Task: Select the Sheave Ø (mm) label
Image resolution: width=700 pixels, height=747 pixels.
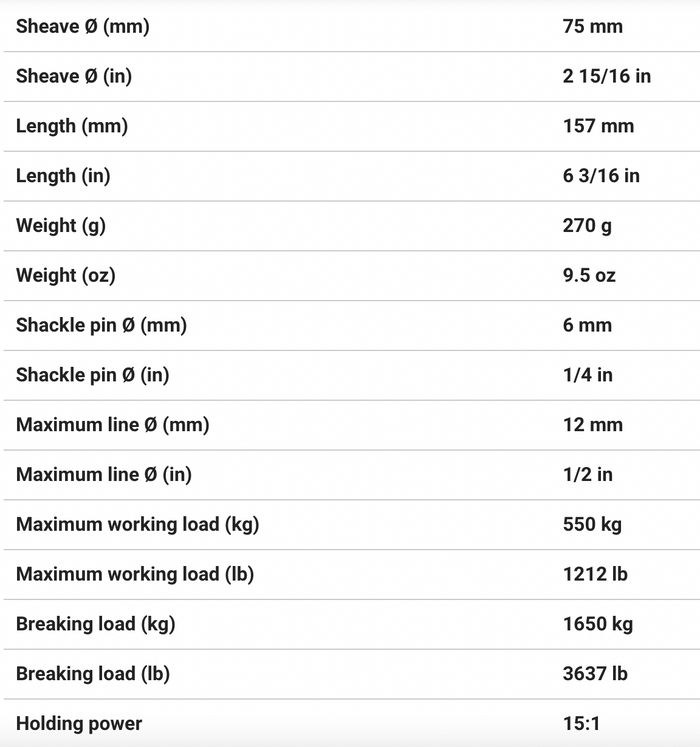Action: [x=82, y=27]
